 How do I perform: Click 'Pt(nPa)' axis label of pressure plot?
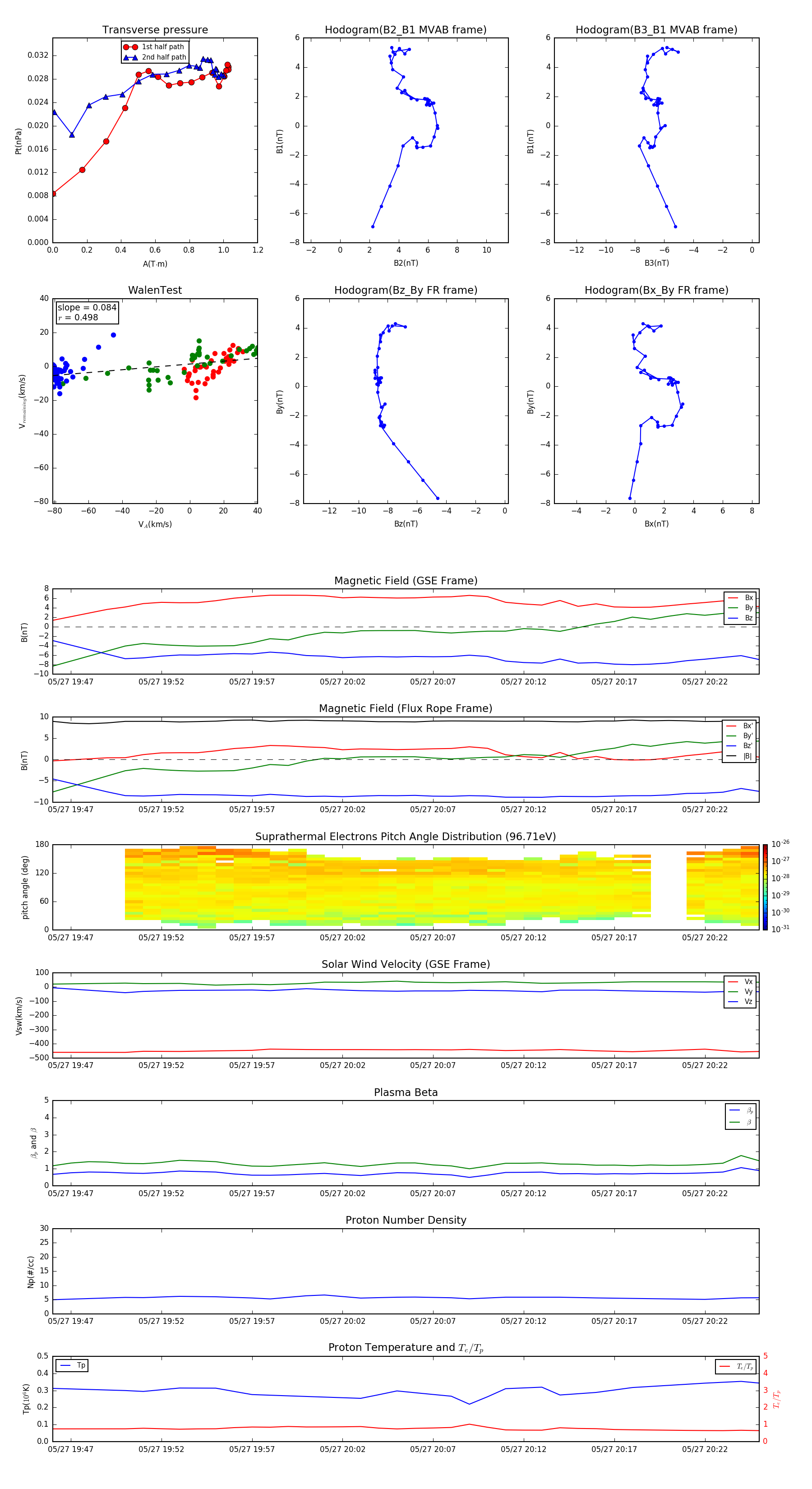(18, 140)
